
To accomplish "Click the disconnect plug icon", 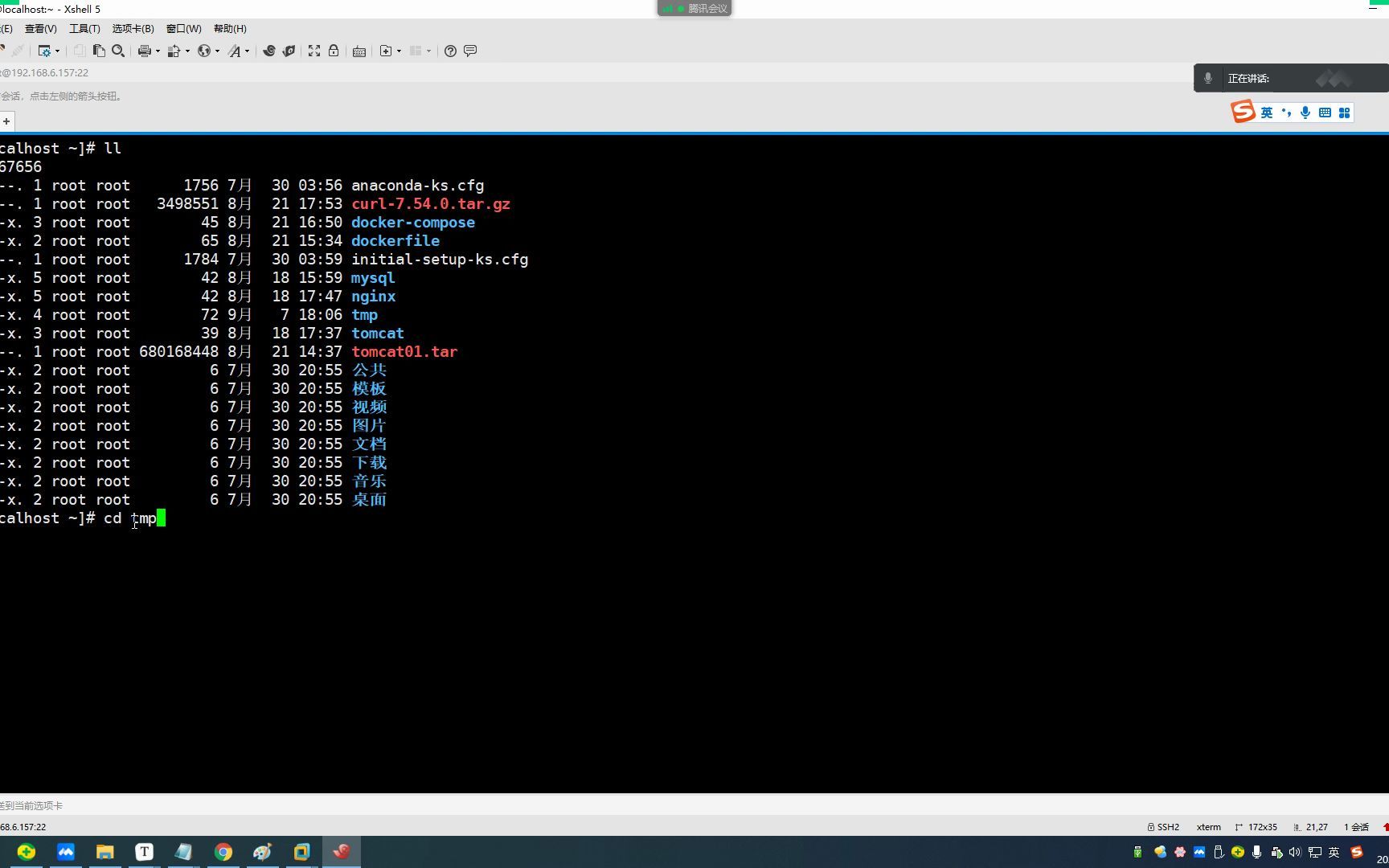I will 17,51.
